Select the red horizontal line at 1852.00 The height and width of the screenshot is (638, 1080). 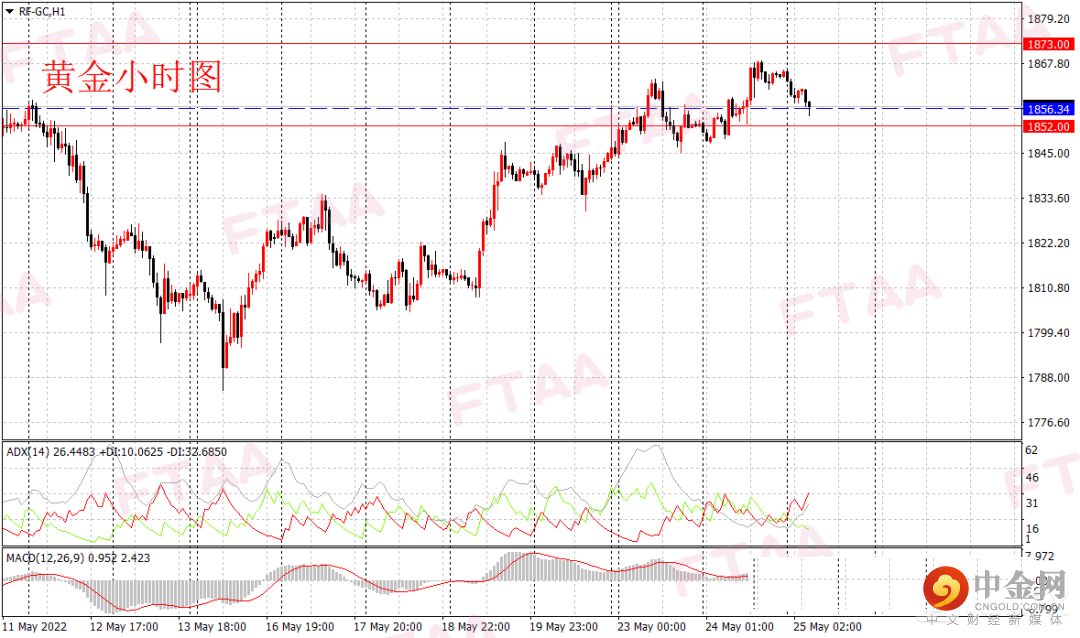coord(512,125)
